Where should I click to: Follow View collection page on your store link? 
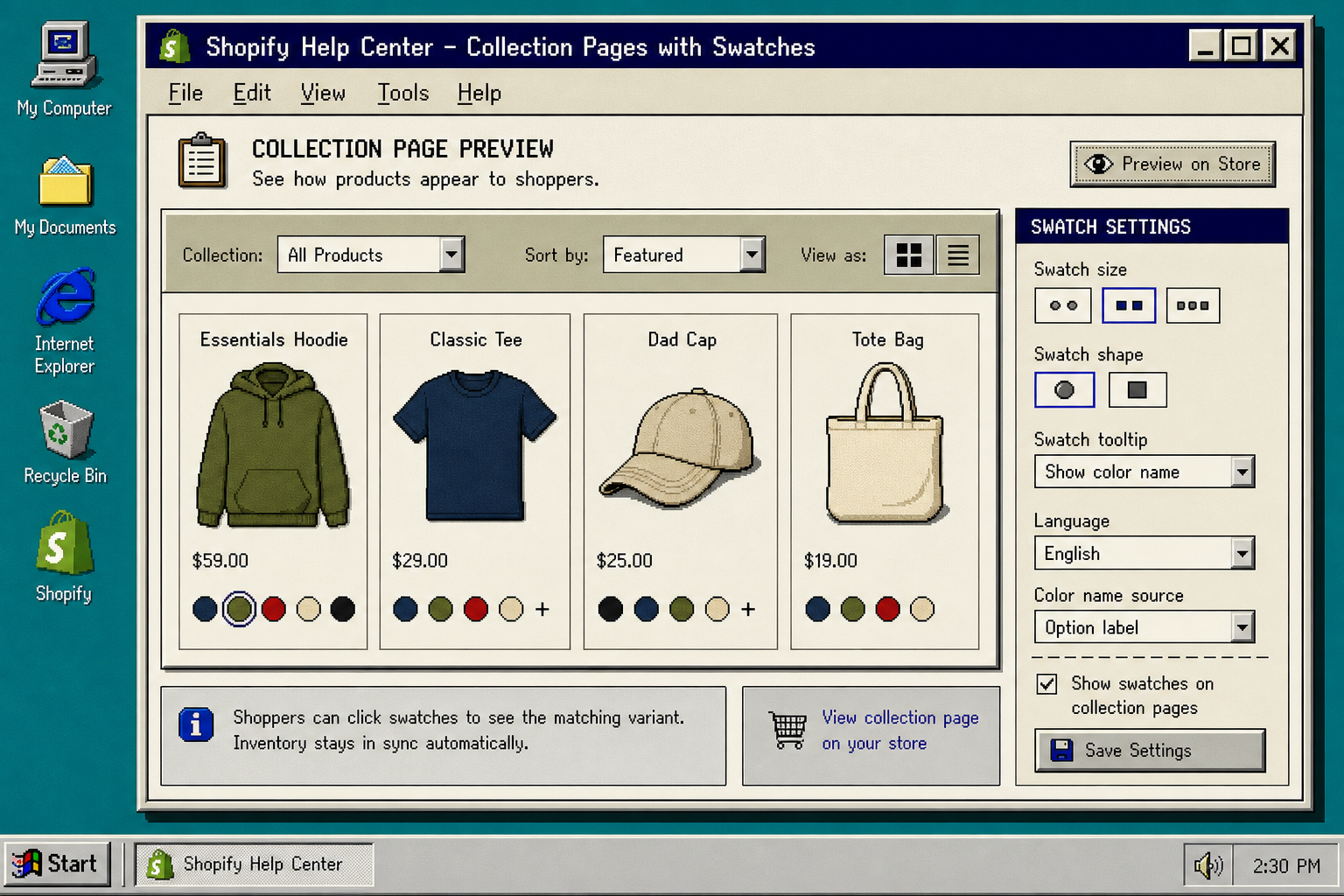tap(900, 730)
